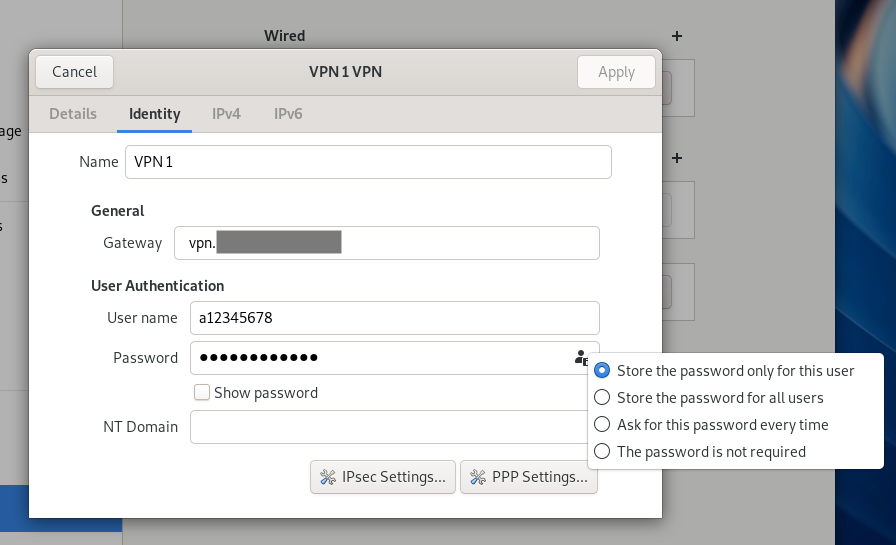Choose Ask for this password every time
The image size is (896, 545).
point(602,425)
